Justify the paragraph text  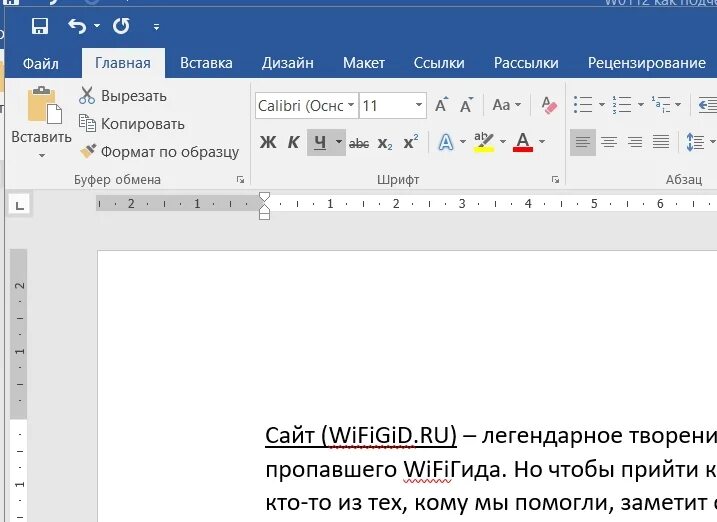[661, 143]
